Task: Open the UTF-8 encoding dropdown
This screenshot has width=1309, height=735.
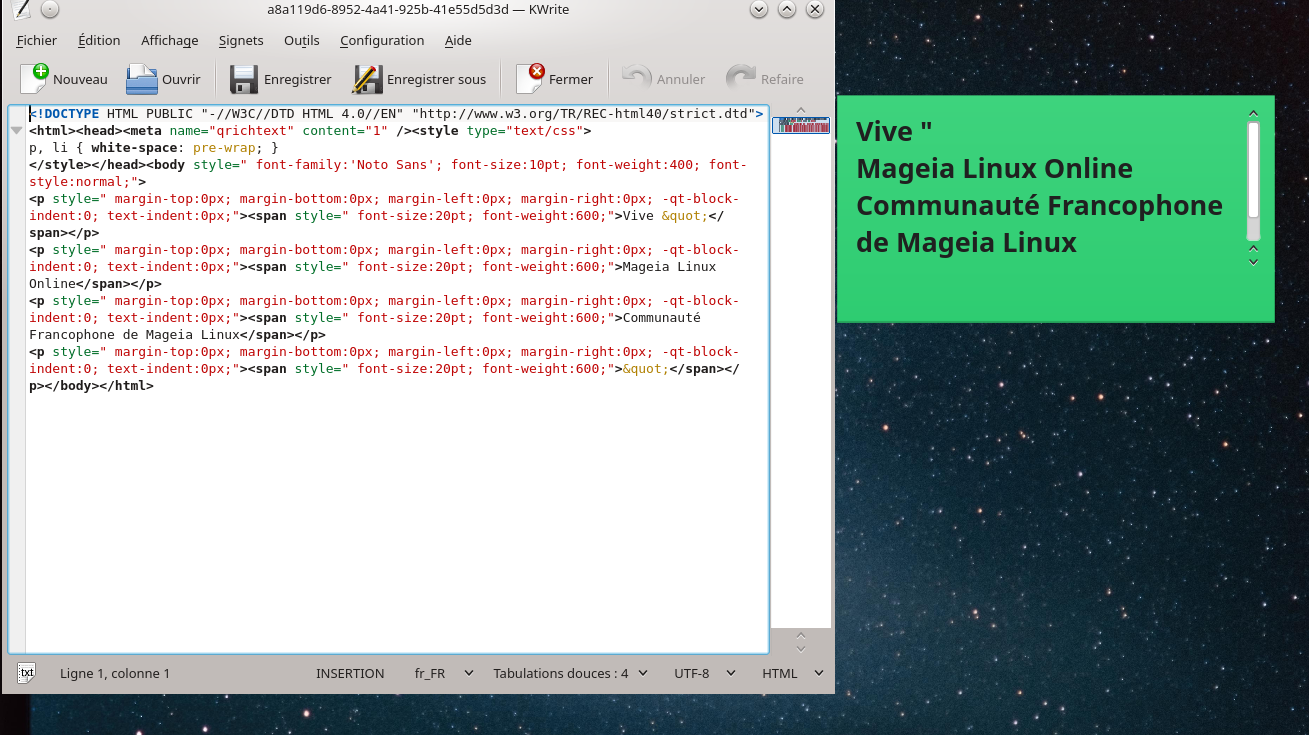Action: point(705,673)
